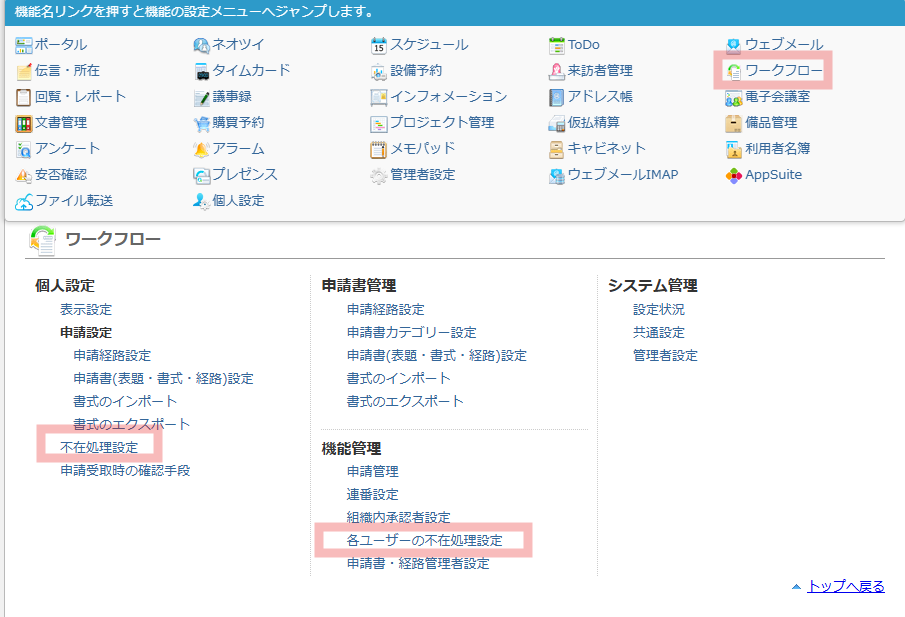The image size is (905, 617).
Task: Open 共通設定 under システム管理
Action: tap(659, 332)
